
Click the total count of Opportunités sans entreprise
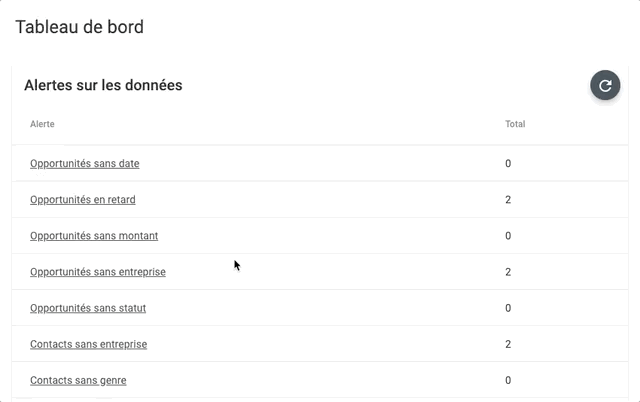[508, 272]
